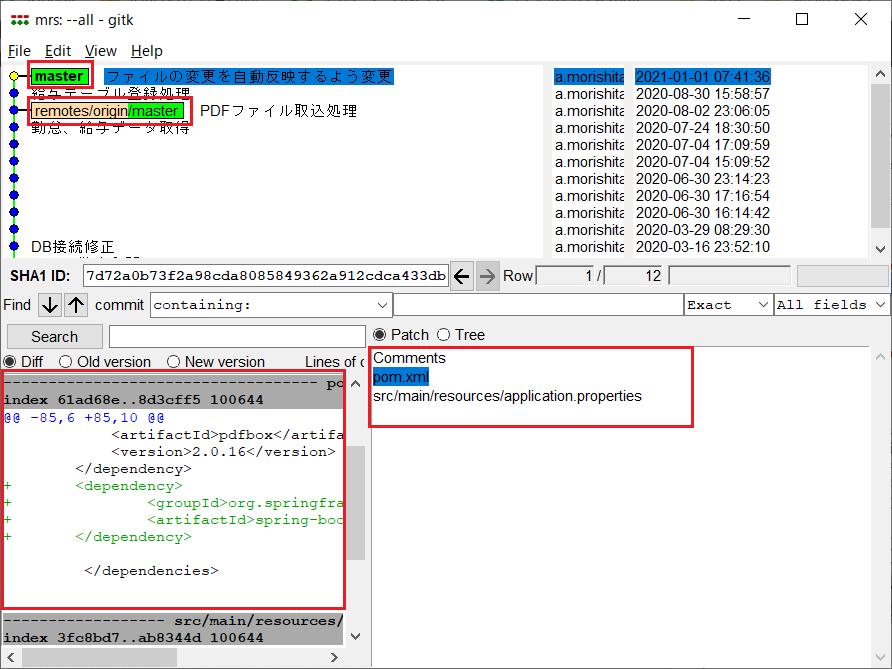
Task: Click date 2020-03-16 23:52:10
Action: coord(703,247)
